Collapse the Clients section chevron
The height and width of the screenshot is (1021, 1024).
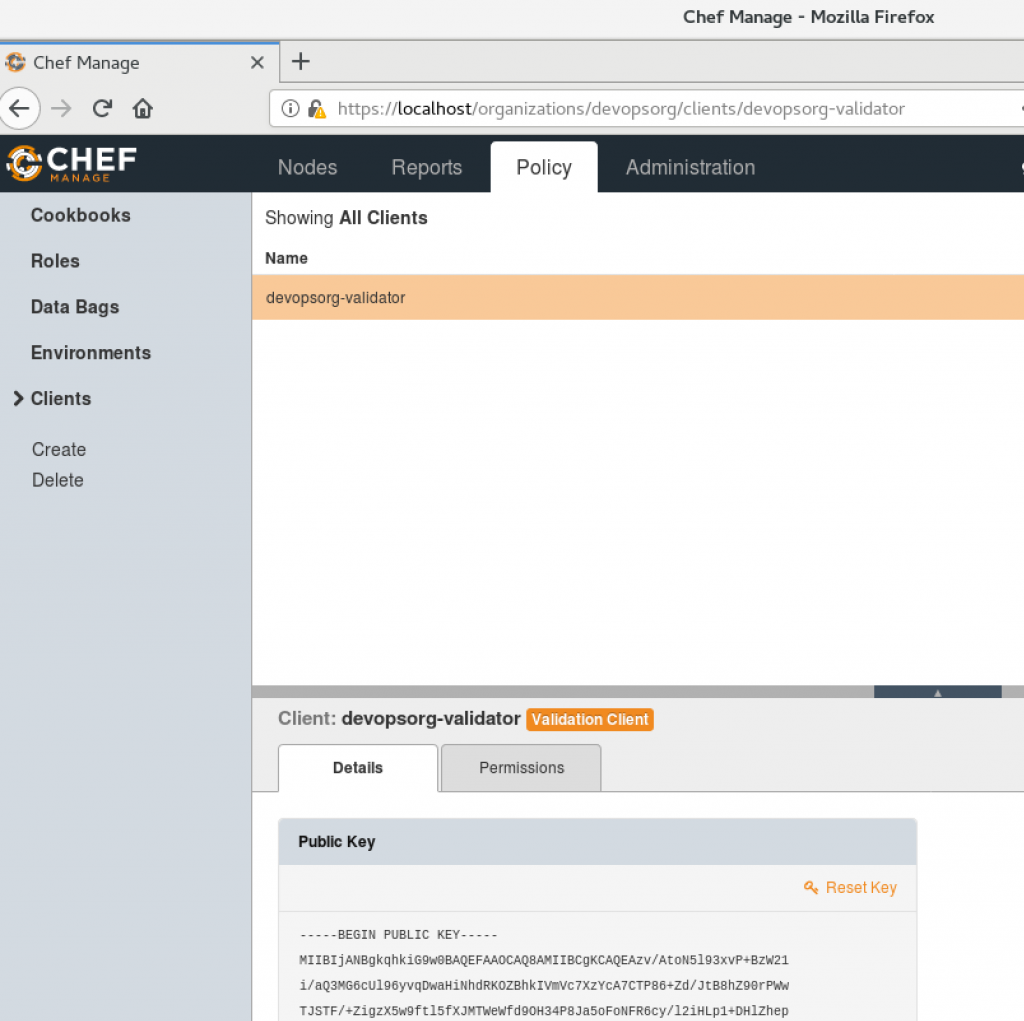pyautogui.click(x=18, y=398)
